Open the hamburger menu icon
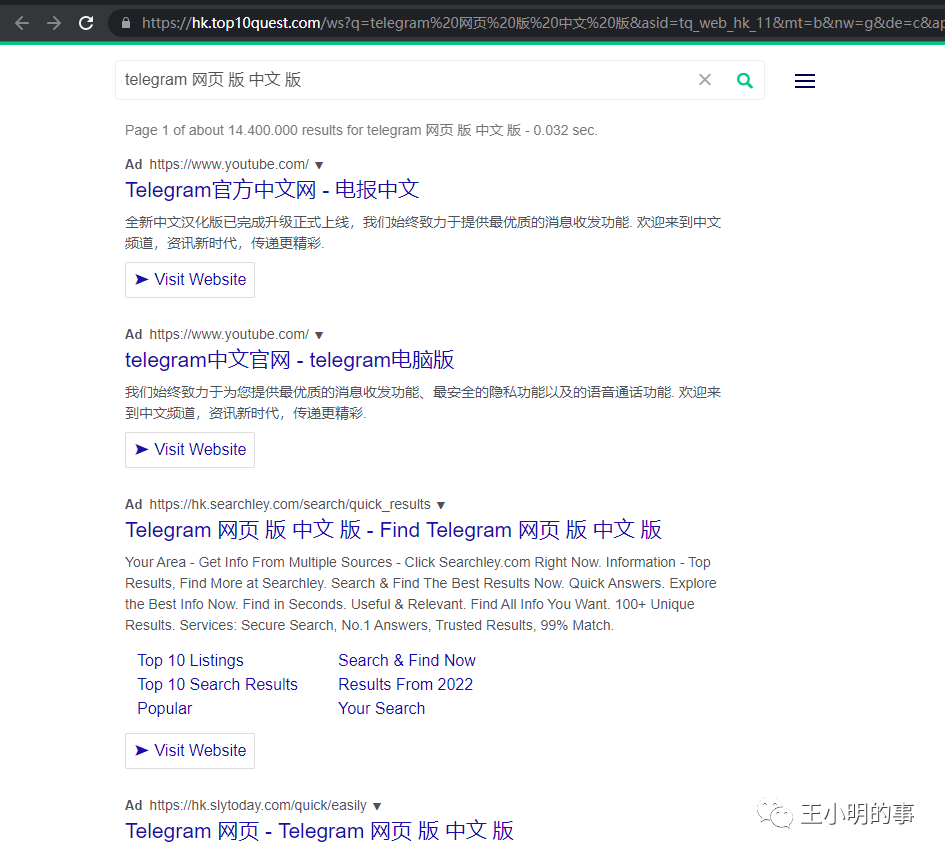 click(x=805, y=81)
